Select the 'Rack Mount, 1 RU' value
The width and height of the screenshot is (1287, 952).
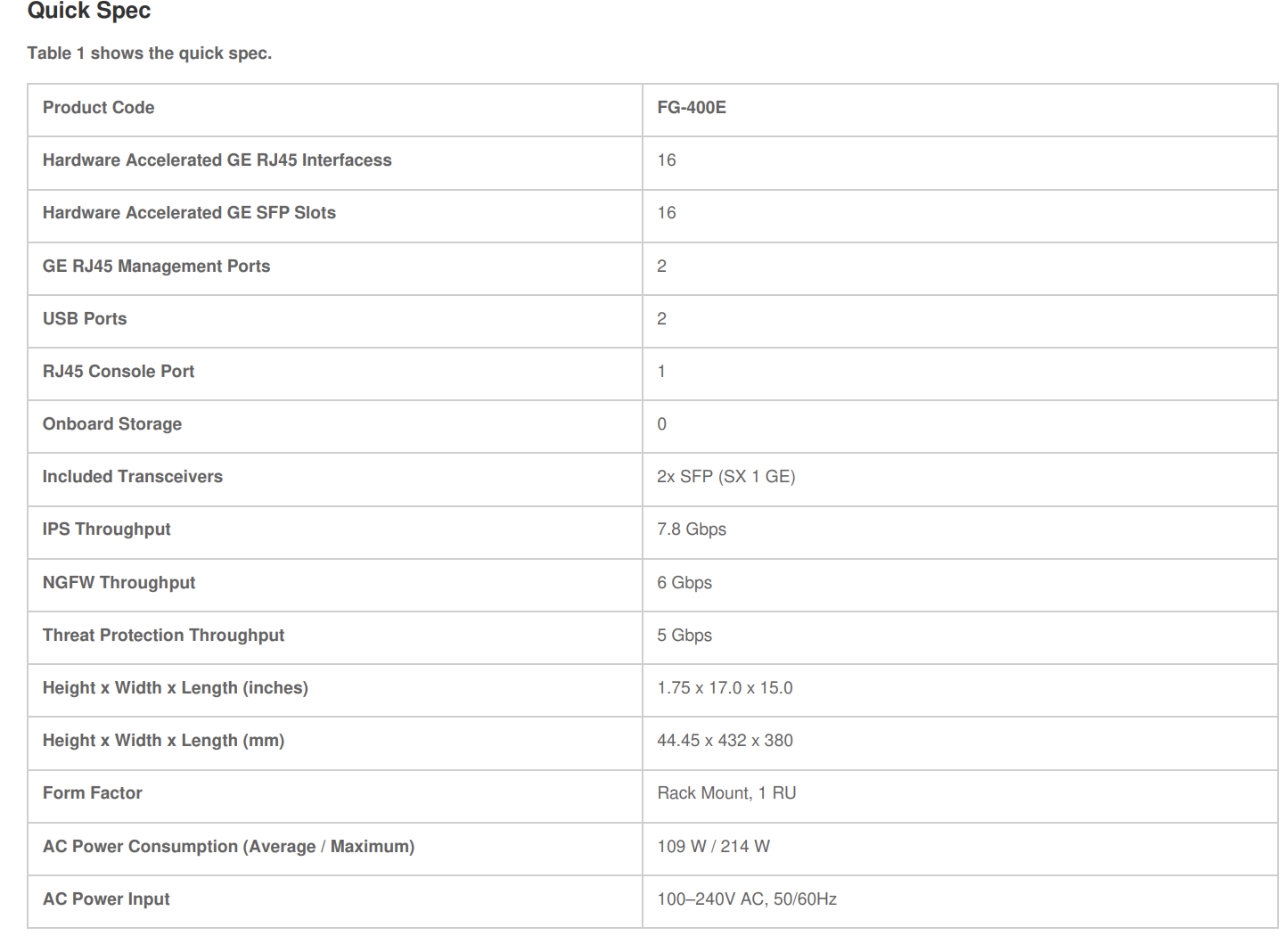(x=726, y=793)
